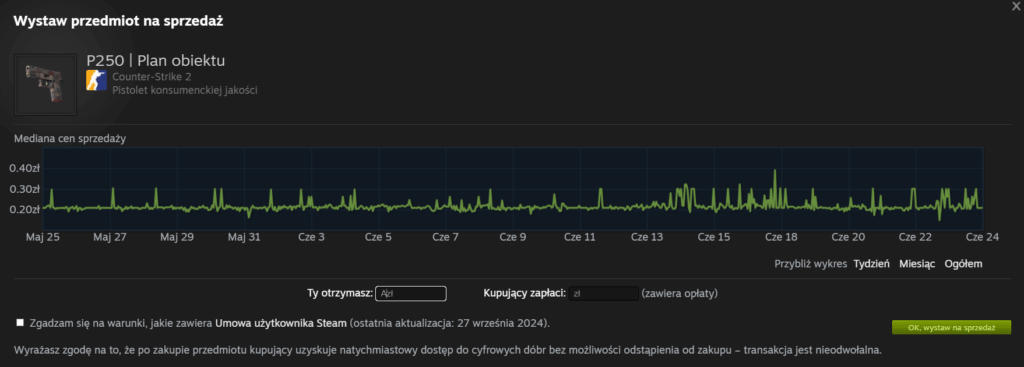The image size is (1024, 367).
Task: Click the 'Maj 31' date label
Action: [x=244, y=237]
